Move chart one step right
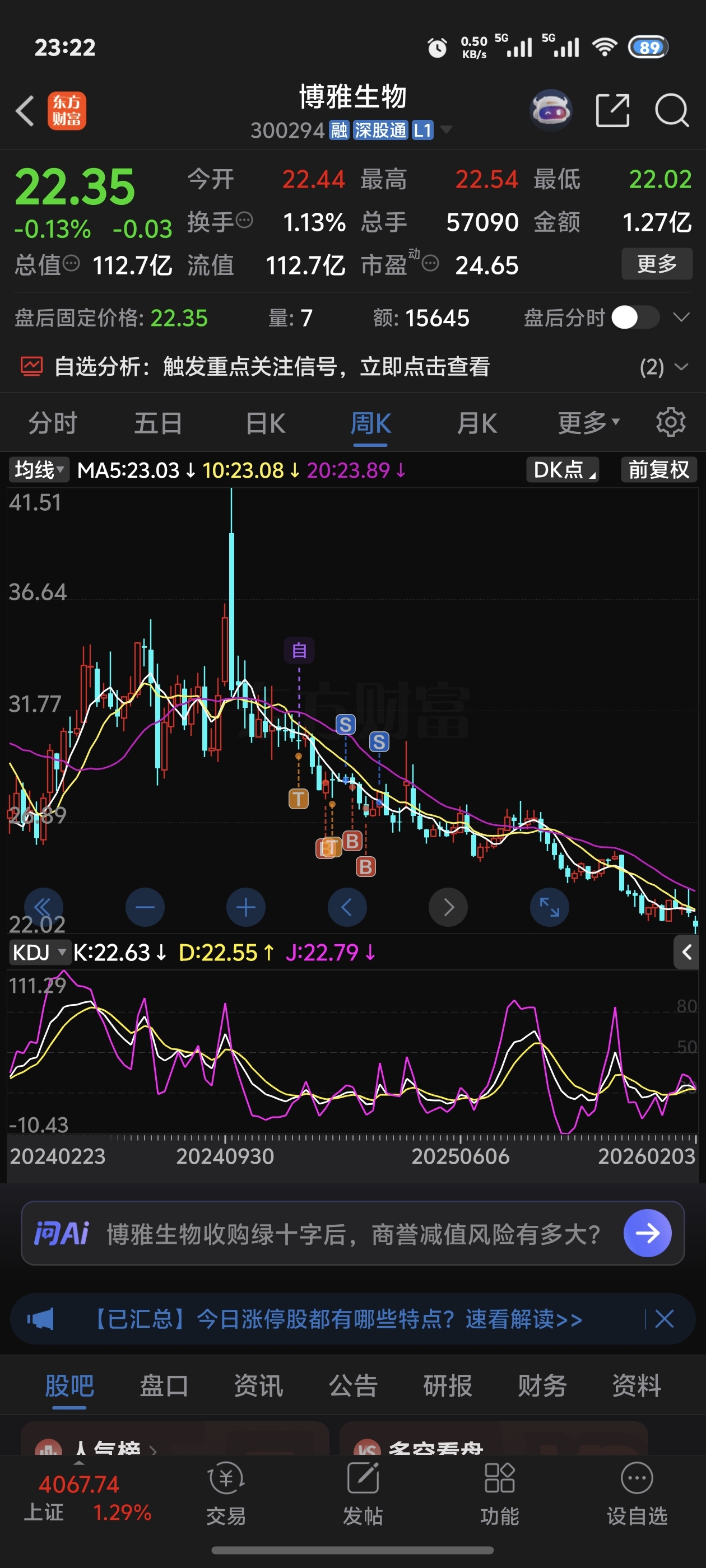The image size is (706, 1568). point(448,908)
